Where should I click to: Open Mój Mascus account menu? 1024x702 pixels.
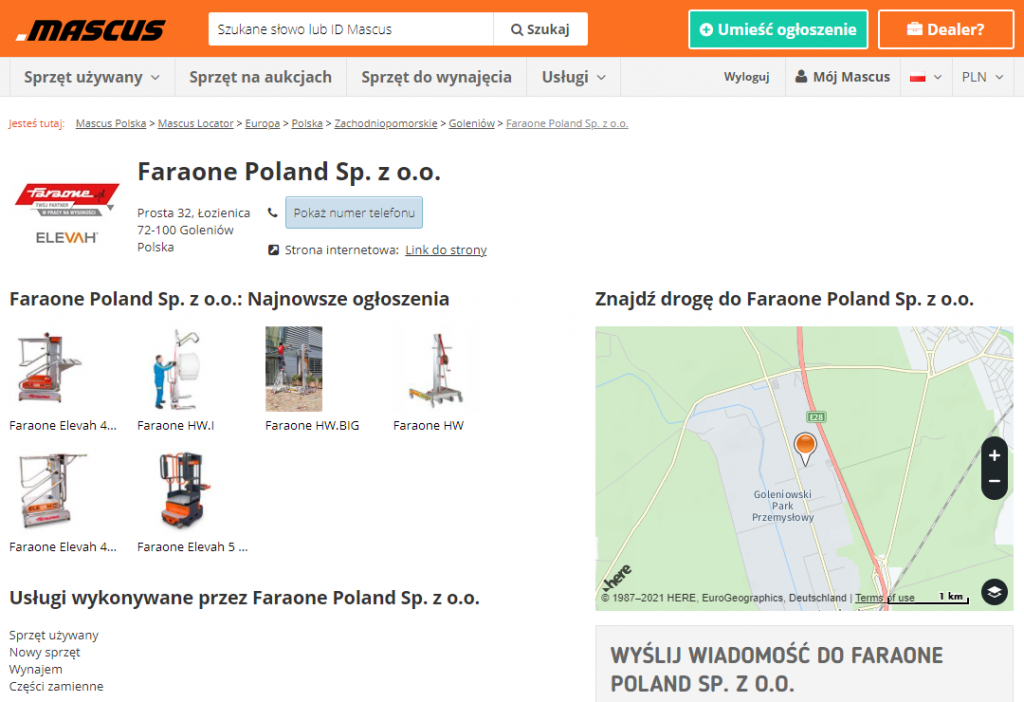coord(842,77)
